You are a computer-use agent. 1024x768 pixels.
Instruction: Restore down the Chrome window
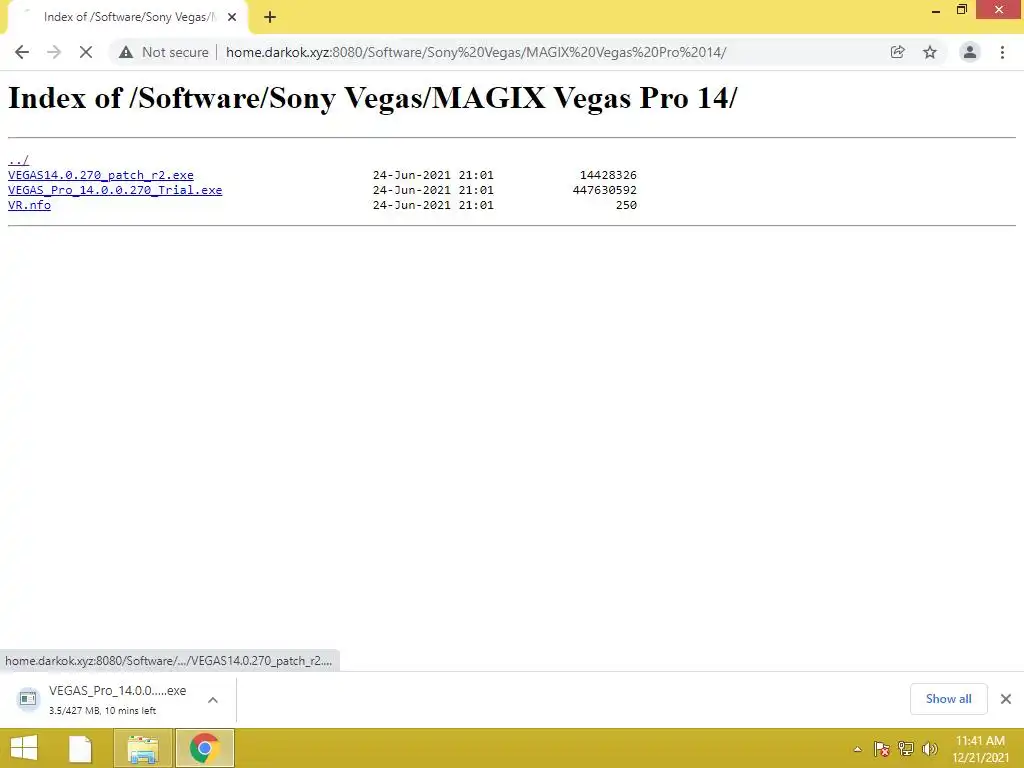click(x=961, y=10)
